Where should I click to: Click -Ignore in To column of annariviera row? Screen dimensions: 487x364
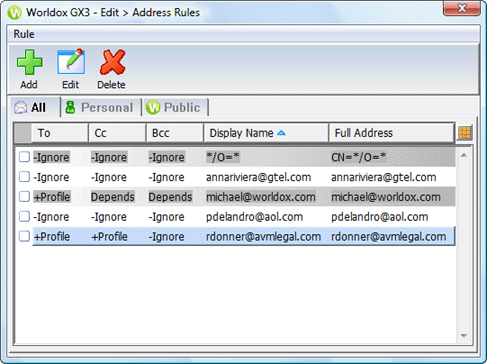[51, 177]
